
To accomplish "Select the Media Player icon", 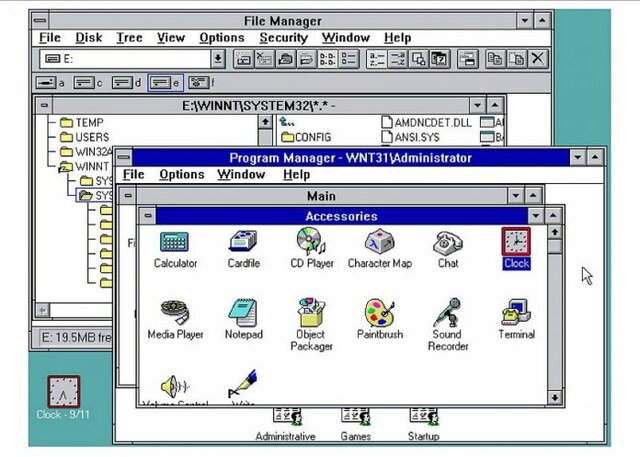I will (175, 313).
